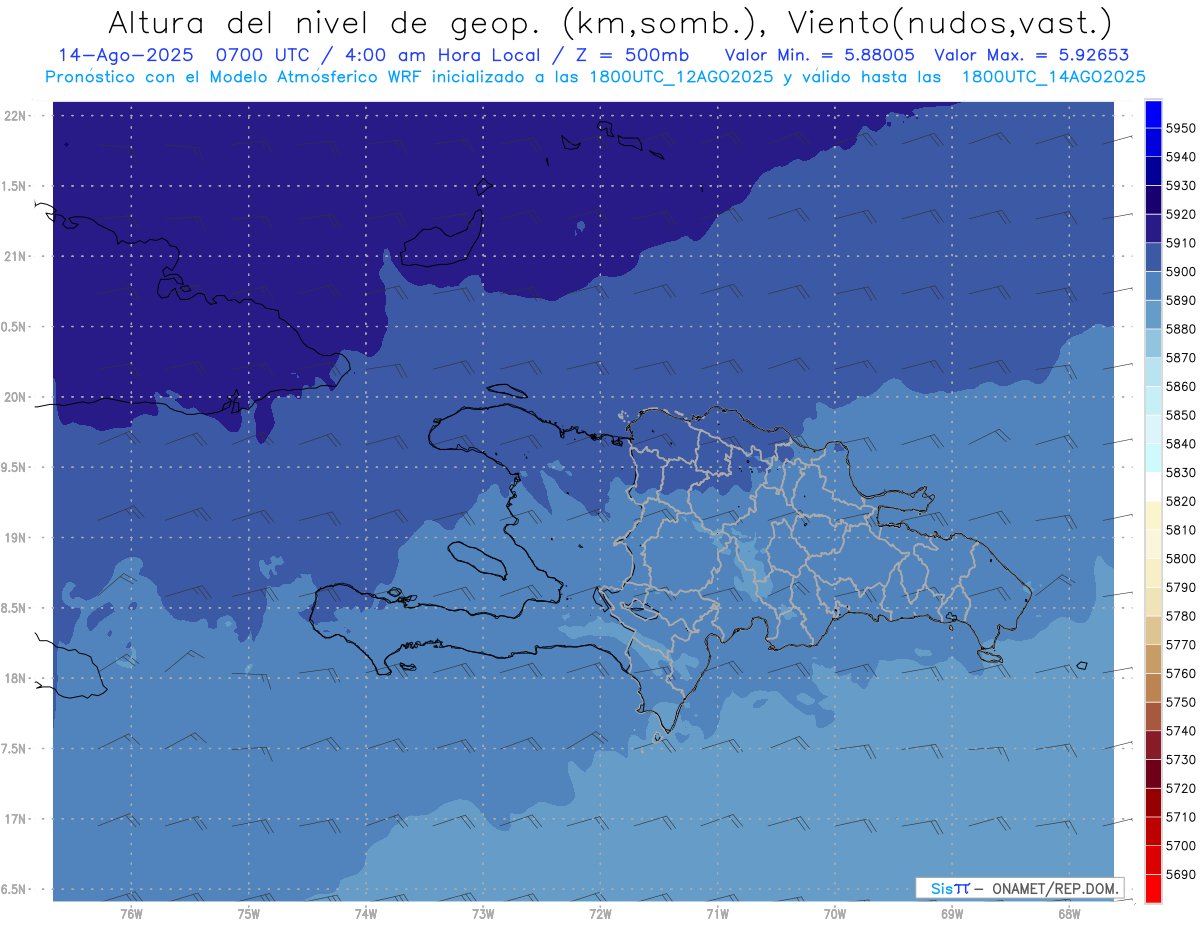Image resolution: width=1200 pixels, height=927 pixels.
Task: Click the color bar swatch between 5870 and 5860
Action: [1153, 372]
